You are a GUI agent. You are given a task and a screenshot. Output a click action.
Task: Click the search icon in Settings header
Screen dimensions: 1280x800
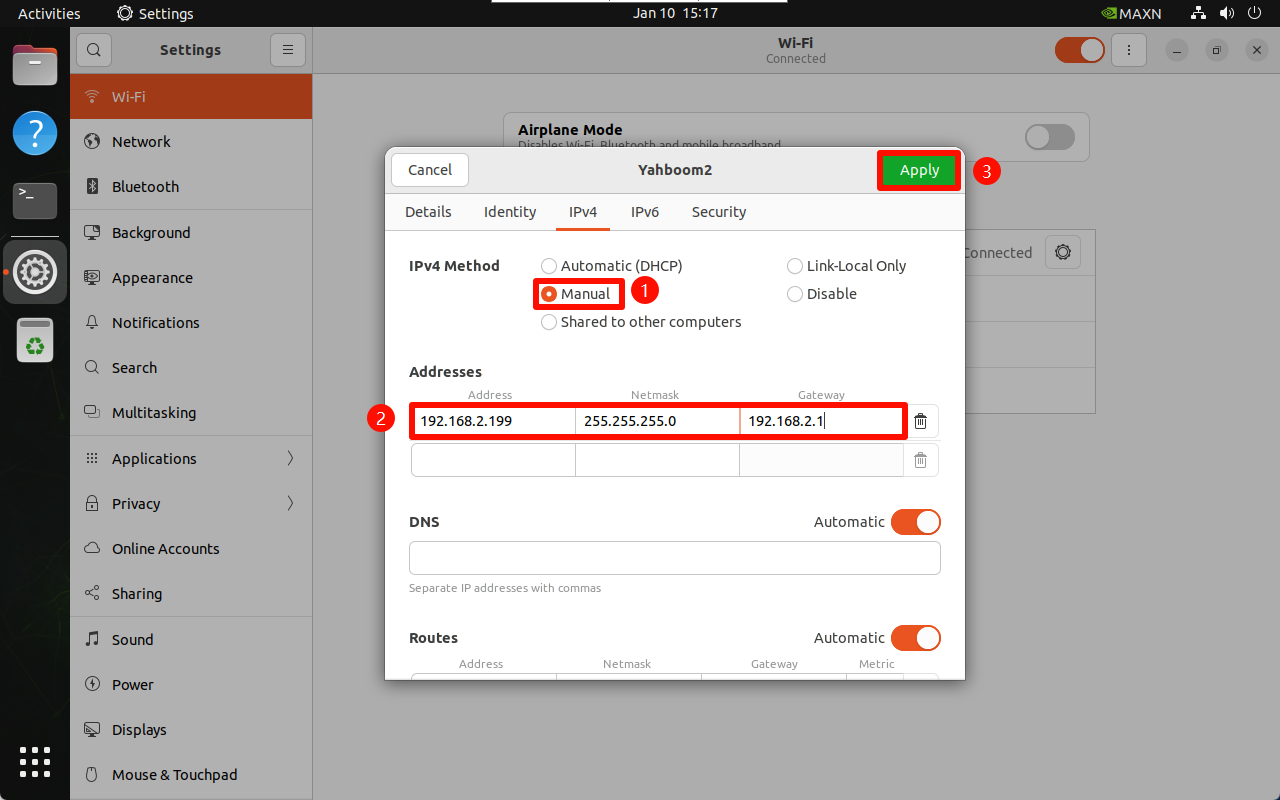[x=94, y=50]
